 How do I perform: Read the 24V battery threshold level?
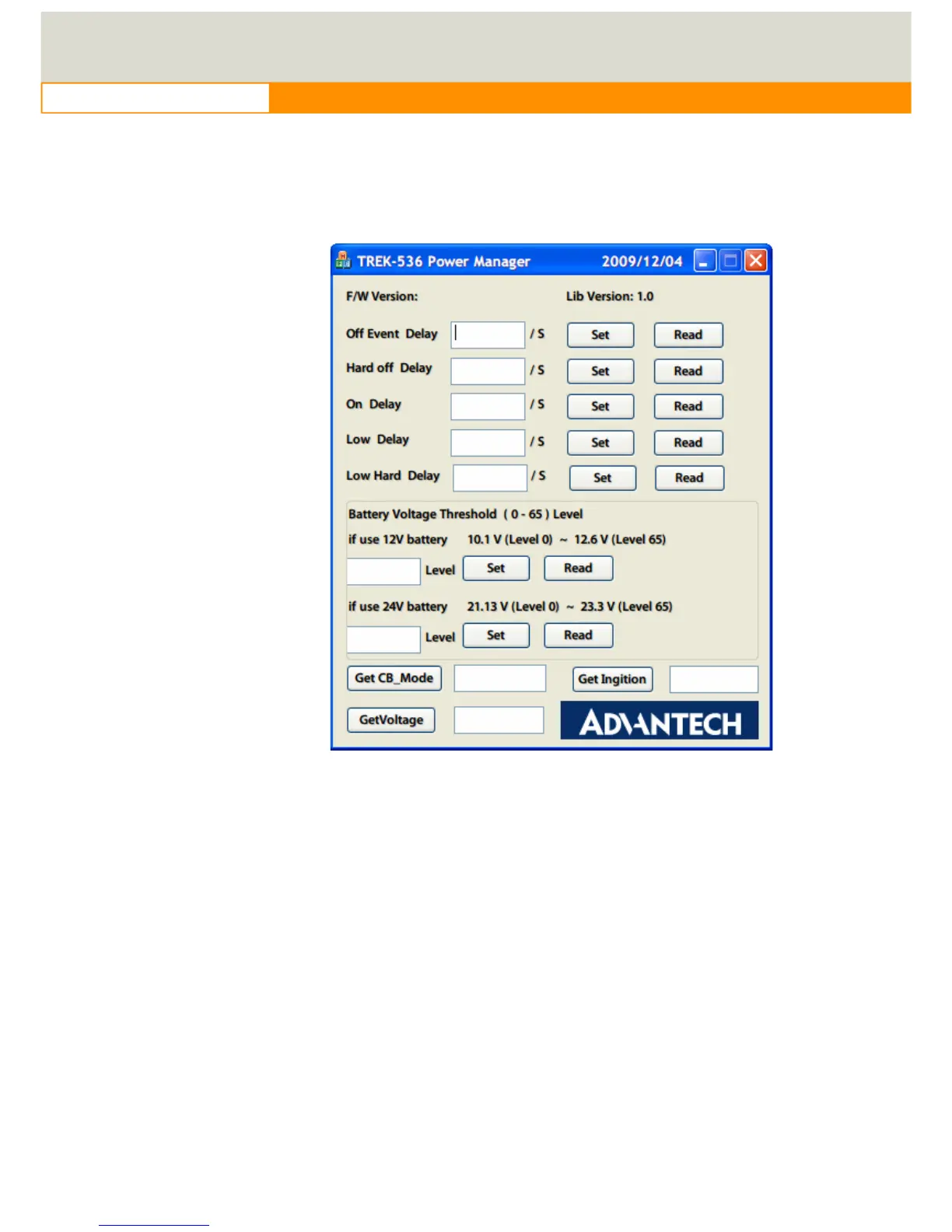click(578, 635)
